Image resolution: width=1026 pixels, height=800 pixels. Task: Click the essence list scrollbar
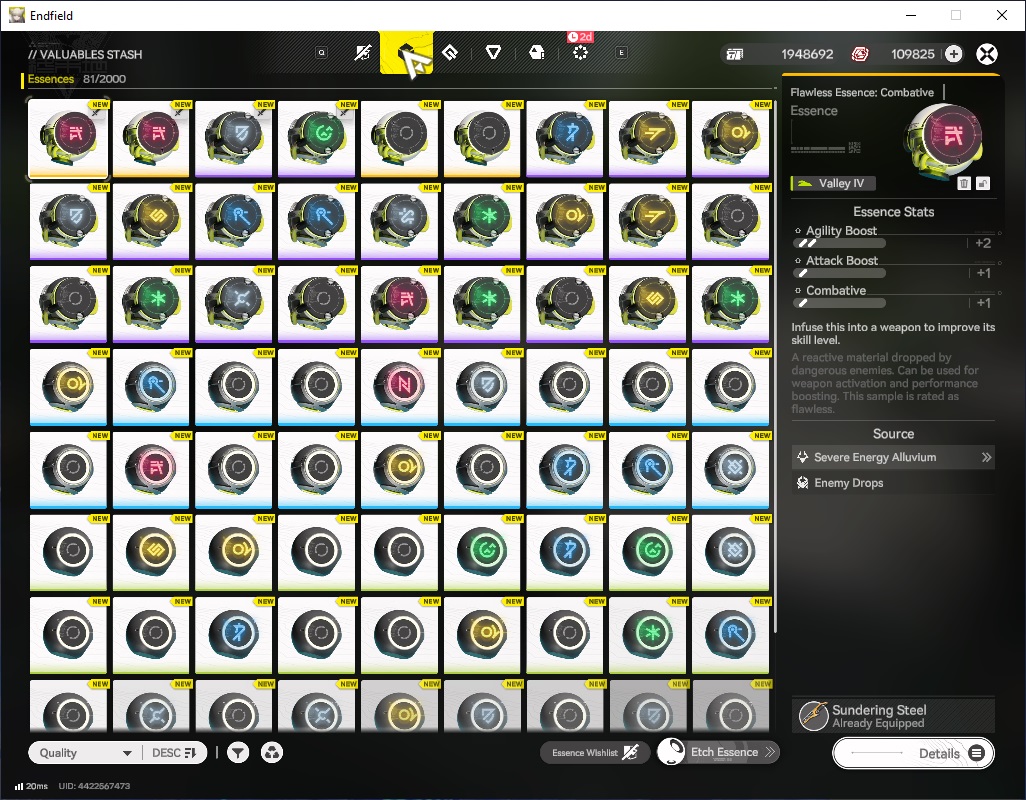pos(775,366)
